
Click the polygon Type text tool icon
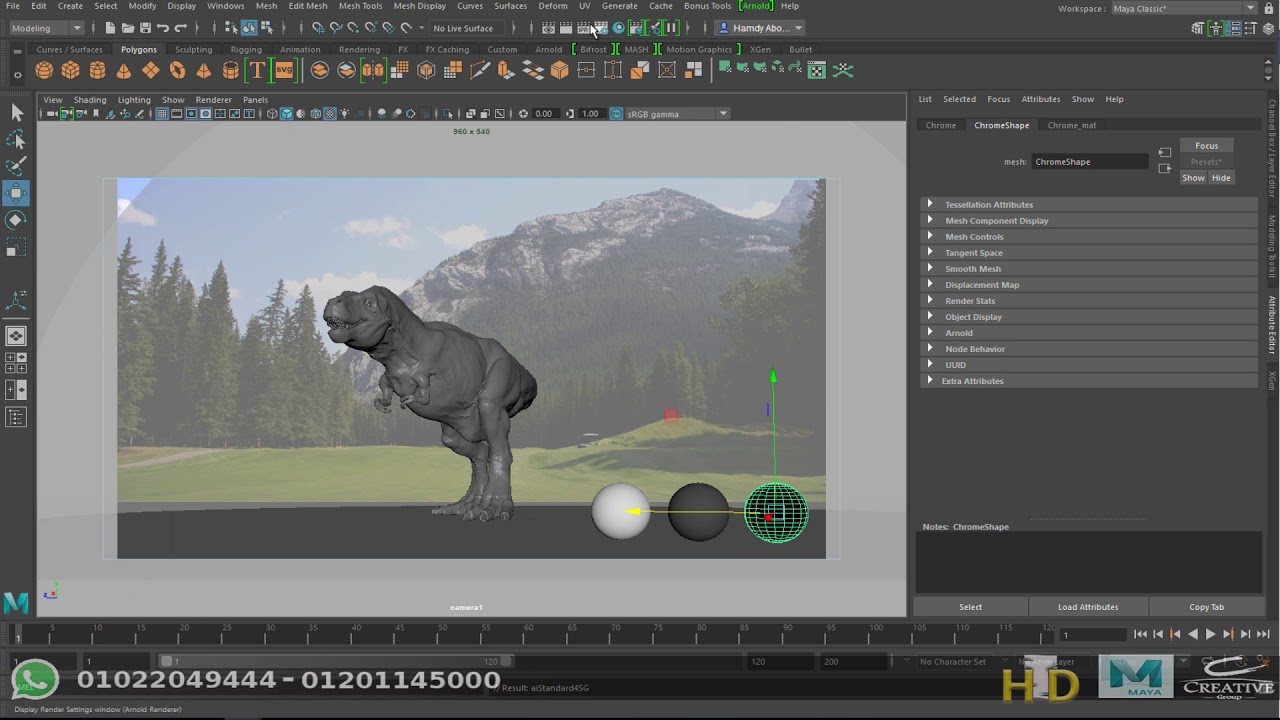coord(257,70)
